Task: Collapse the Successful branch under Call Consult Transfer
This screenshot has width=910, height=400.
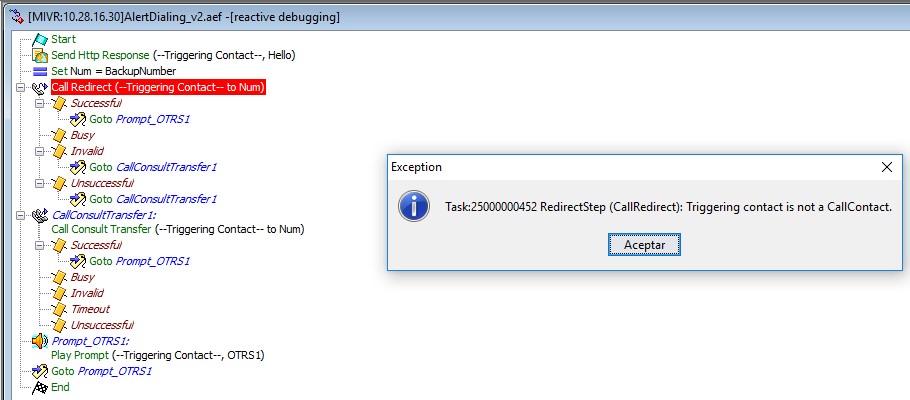Action: tap(40, 245)
